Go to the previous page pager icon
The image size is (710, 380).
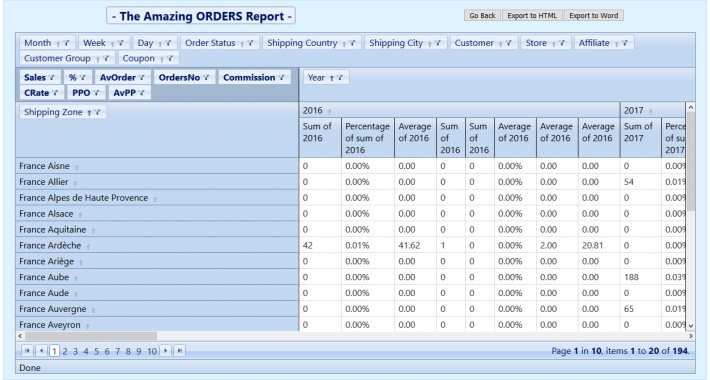tap(41, 351)
